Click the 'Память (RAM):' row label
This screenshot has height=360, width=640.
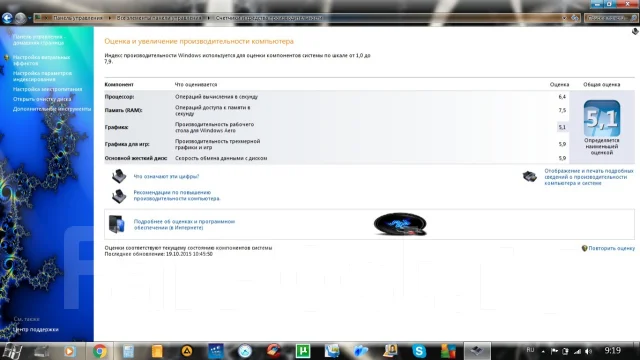[x=123, y=110]
